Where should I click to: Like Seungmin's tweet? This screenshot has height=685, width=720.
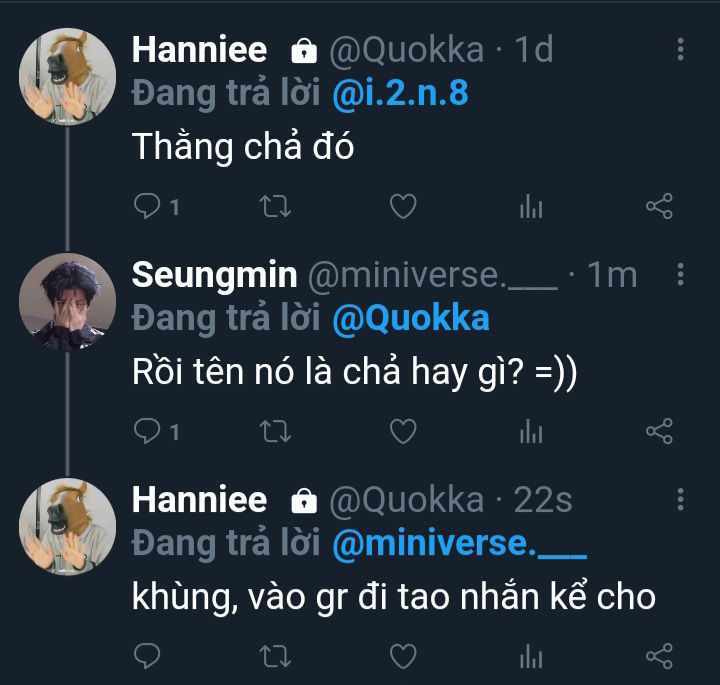click(402, 431)
